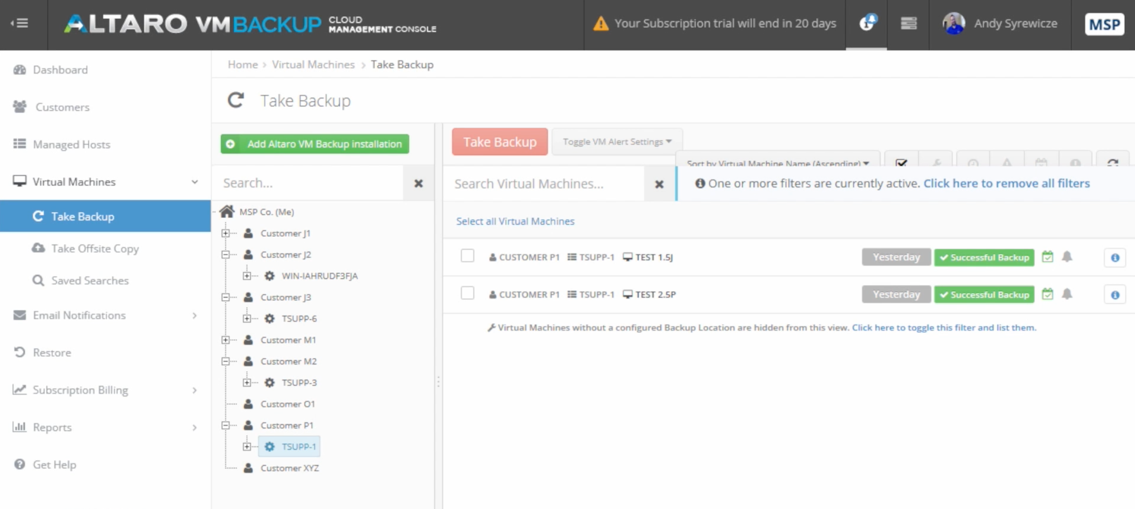Click link to toggle hidden VMs filter
Screen dimensions: 1135x509
[x=944, y=327]
